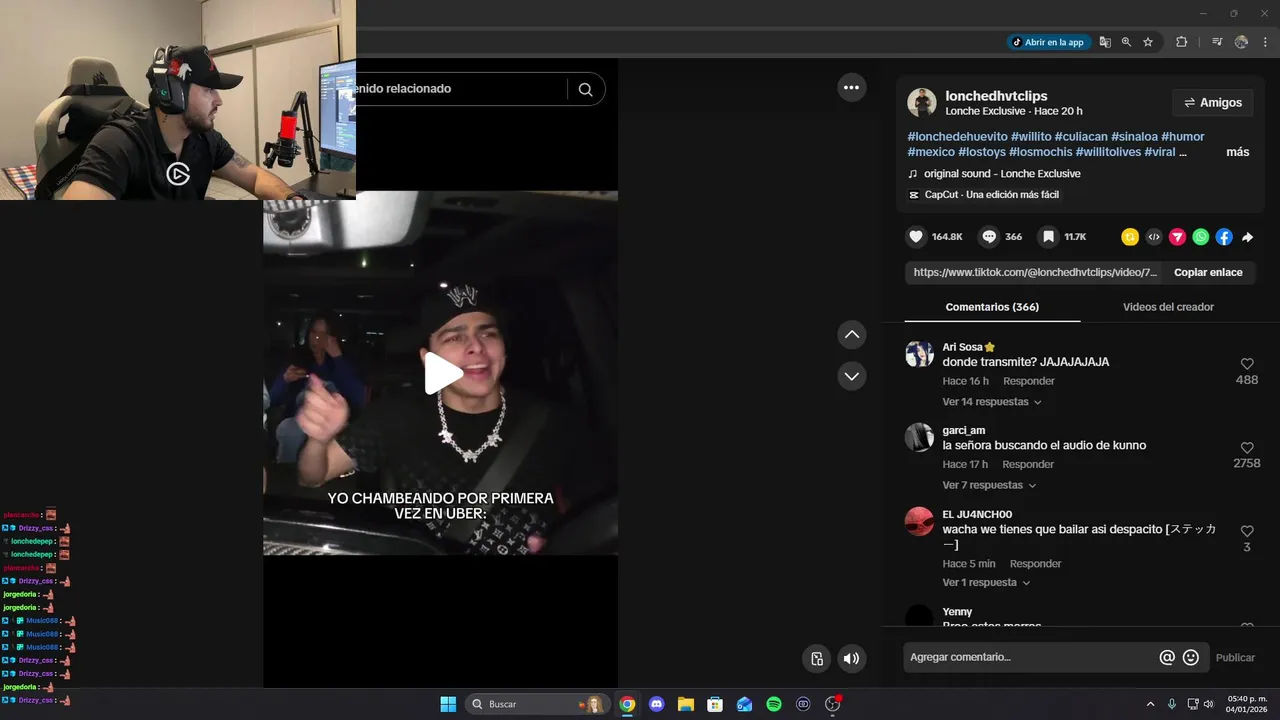Open more share options arrow

[x=1247, y=237]
